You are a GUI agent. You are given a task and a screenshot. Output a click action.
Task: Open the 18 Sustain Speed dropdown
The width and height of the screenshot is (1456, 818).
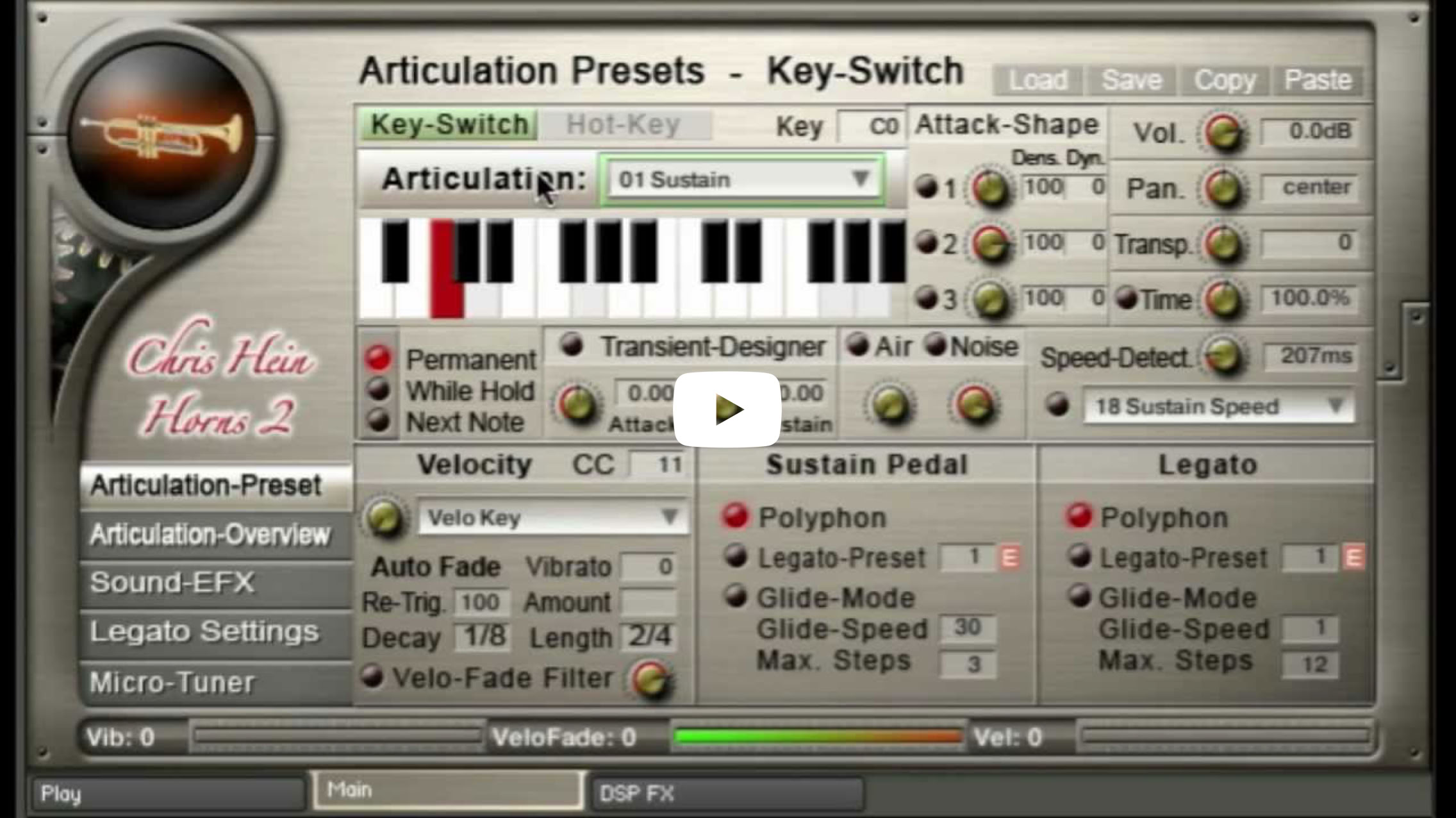[x=1219, y=406]
